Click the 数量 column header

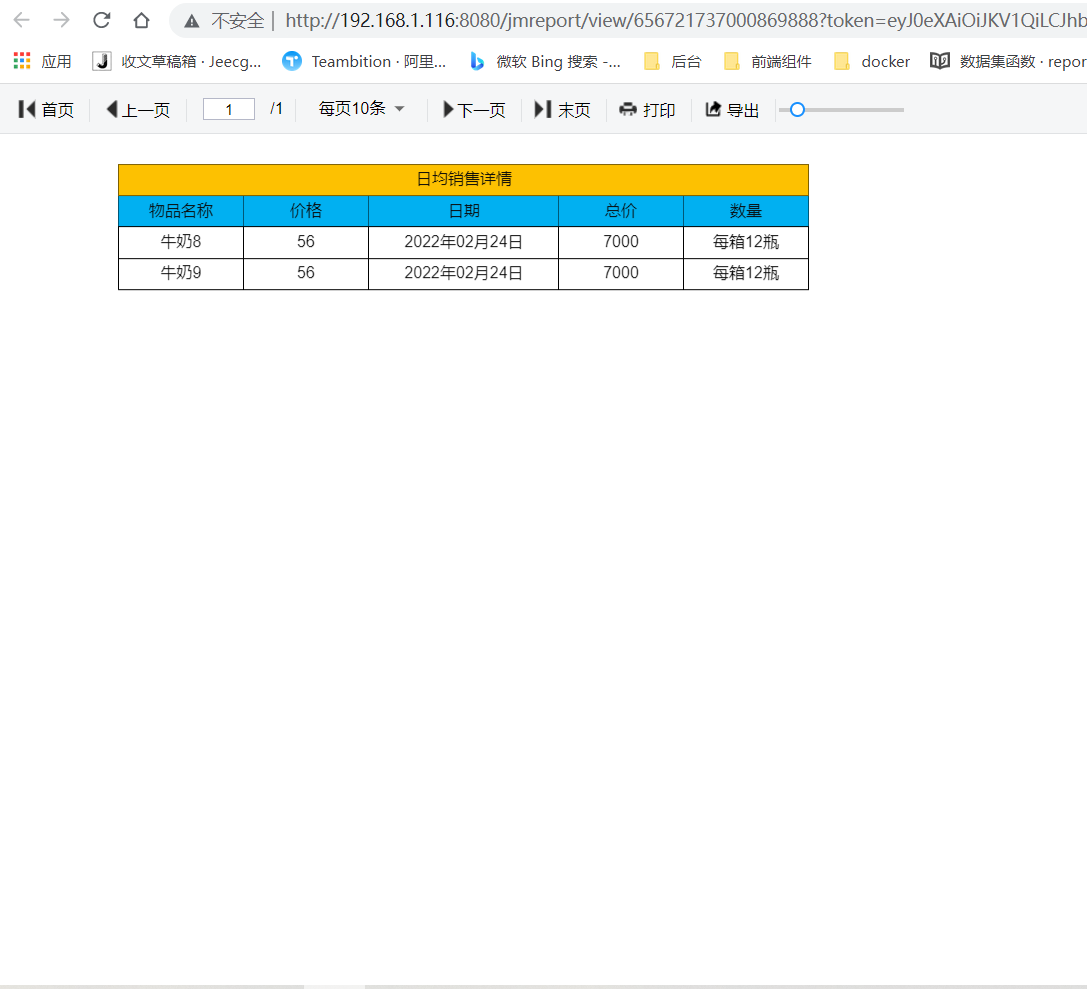pos(746,211)
